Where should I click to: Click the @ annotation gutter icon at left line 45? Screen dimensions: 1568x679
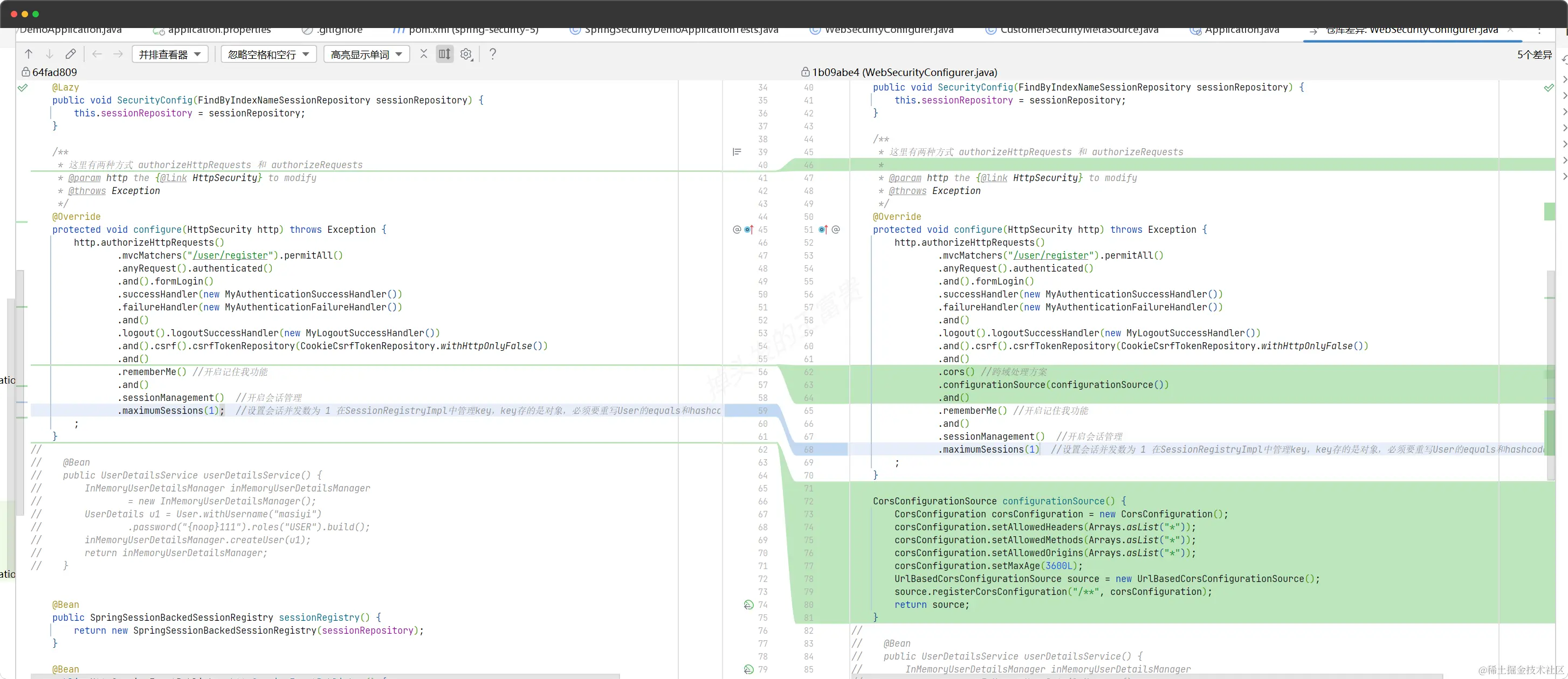[x=737, y=230]
